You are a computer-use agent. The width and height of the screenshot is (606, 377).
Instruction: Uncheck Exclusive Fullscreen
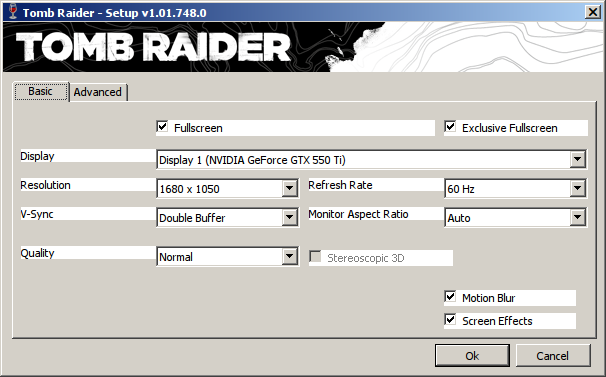[x=450, y=126]
